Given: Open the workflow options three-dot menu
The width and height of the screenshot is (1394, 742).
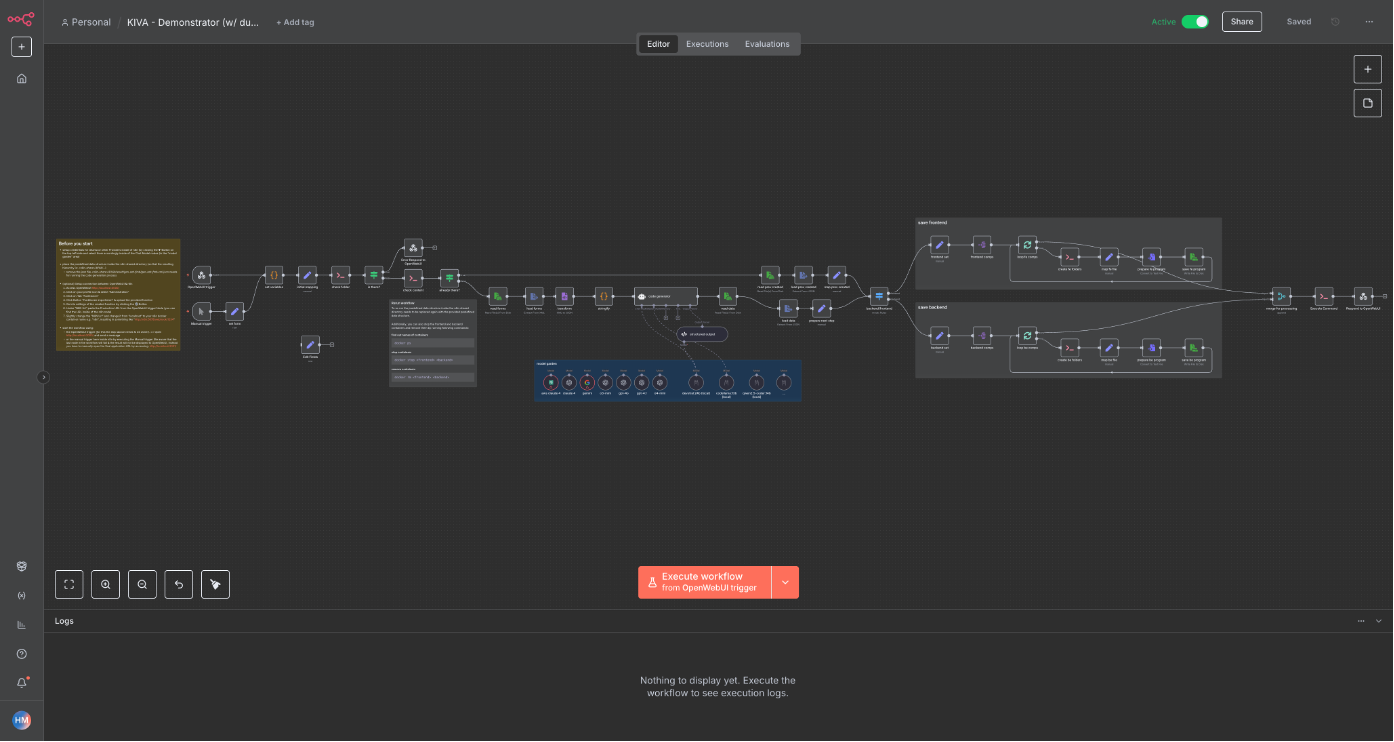Looking at the screenshot, I should (1369, 22).
